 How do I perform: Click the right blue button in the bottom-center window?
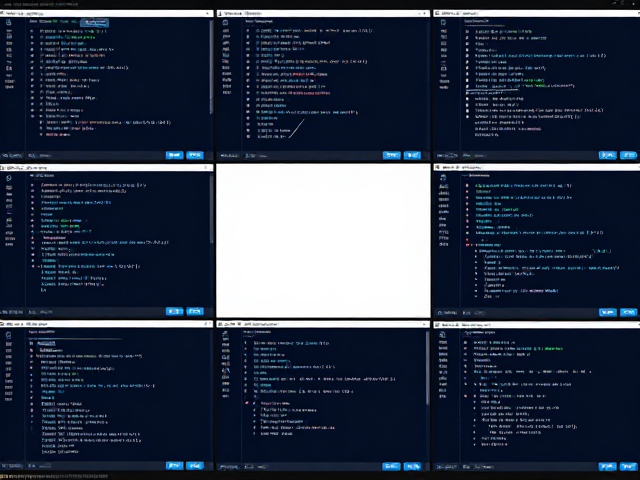[x=412, y=466]
